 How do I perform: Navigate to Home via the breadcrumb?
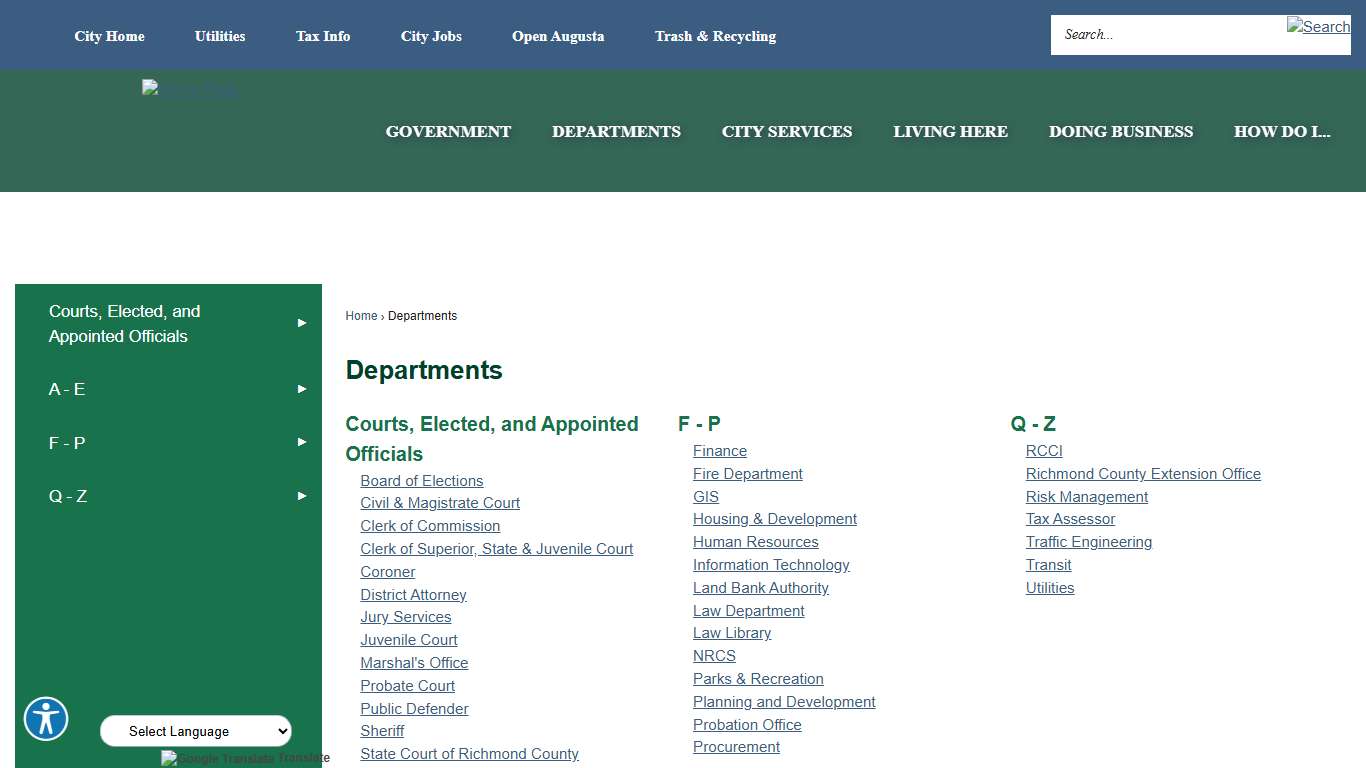361,315
